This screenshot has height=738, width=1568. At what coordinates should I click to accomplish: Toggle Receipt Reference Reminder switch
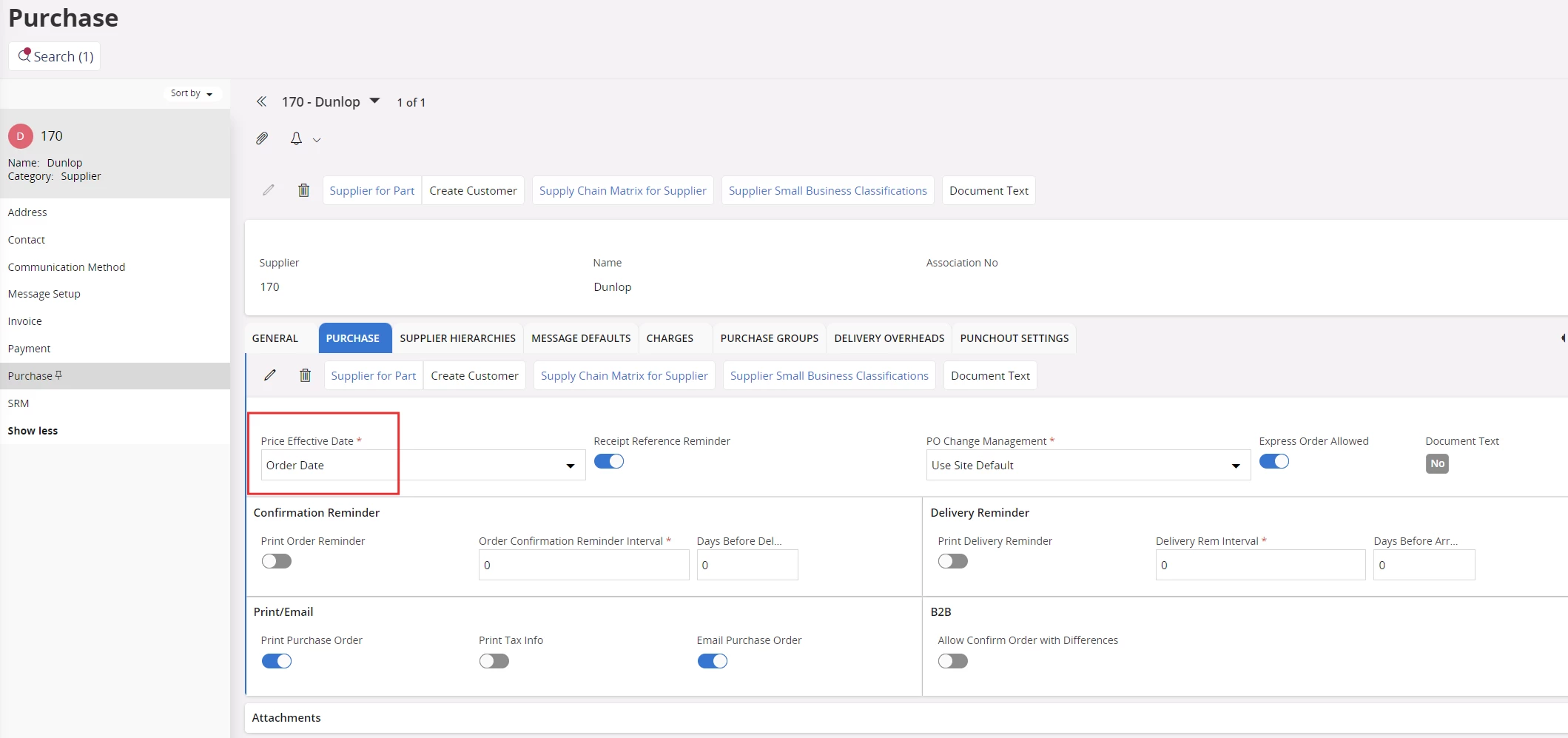click(x=609, y=461)
